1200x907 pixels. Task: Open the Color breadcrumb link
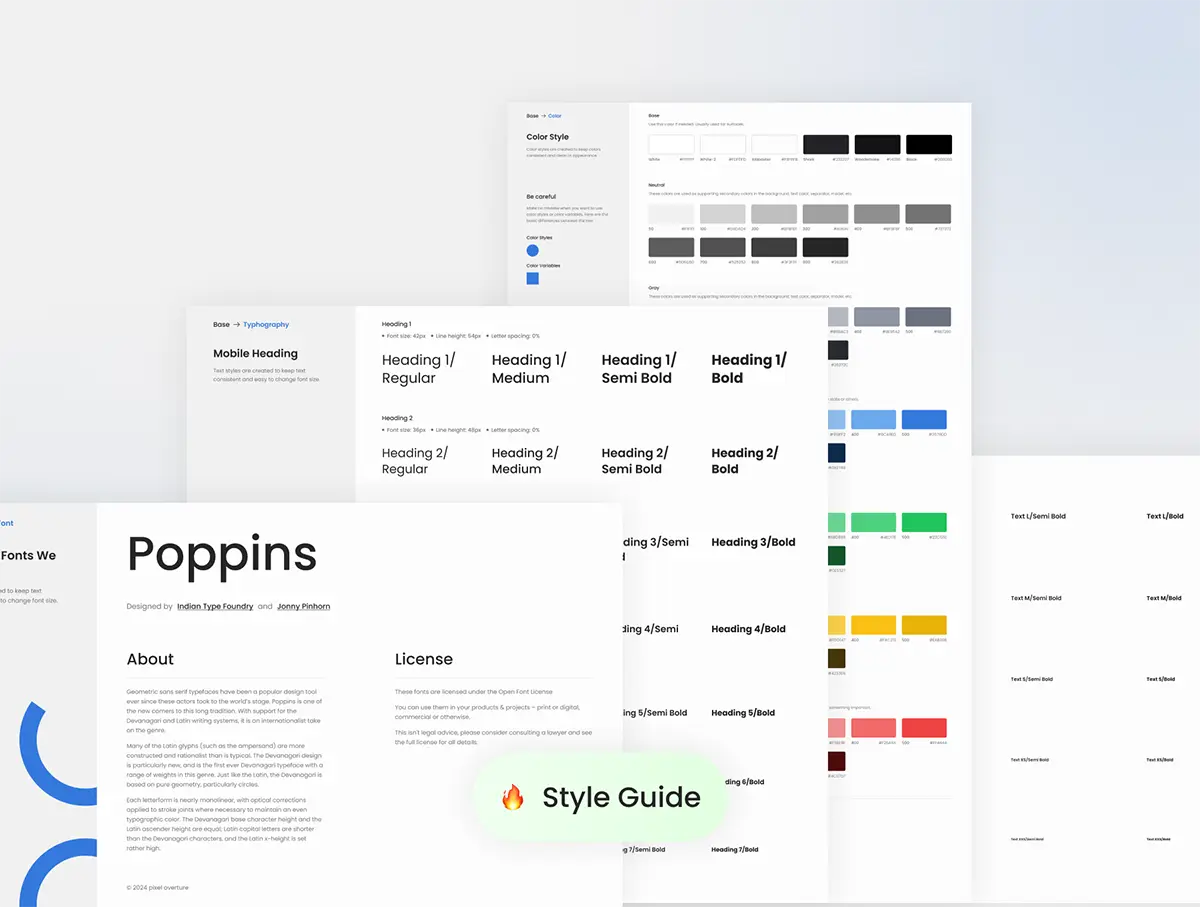[x=555, y=116]
